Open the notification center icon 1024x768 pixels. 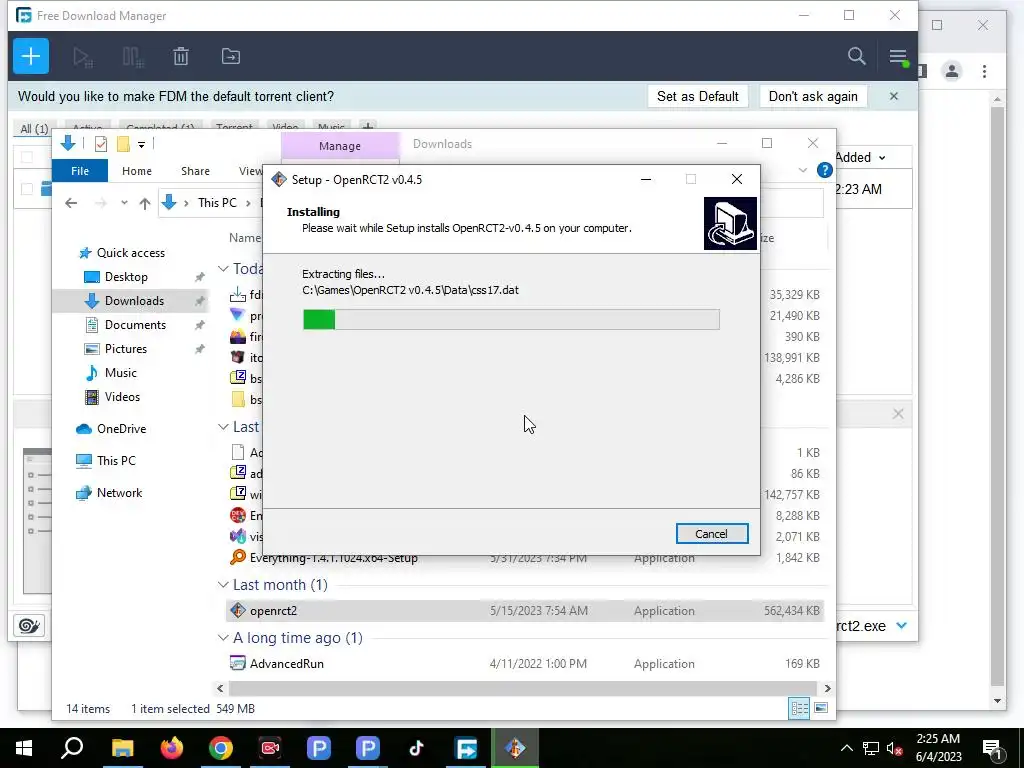click(993, 748)
